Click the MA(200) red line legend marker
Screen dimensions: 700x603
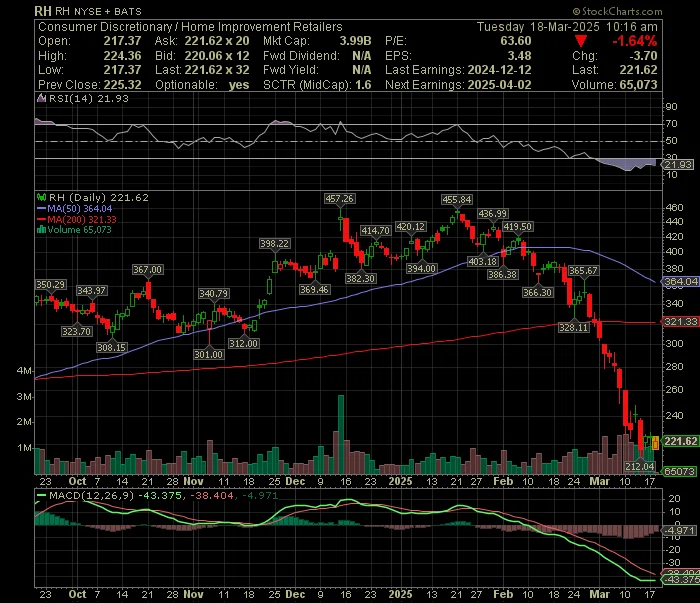[42, 220]
